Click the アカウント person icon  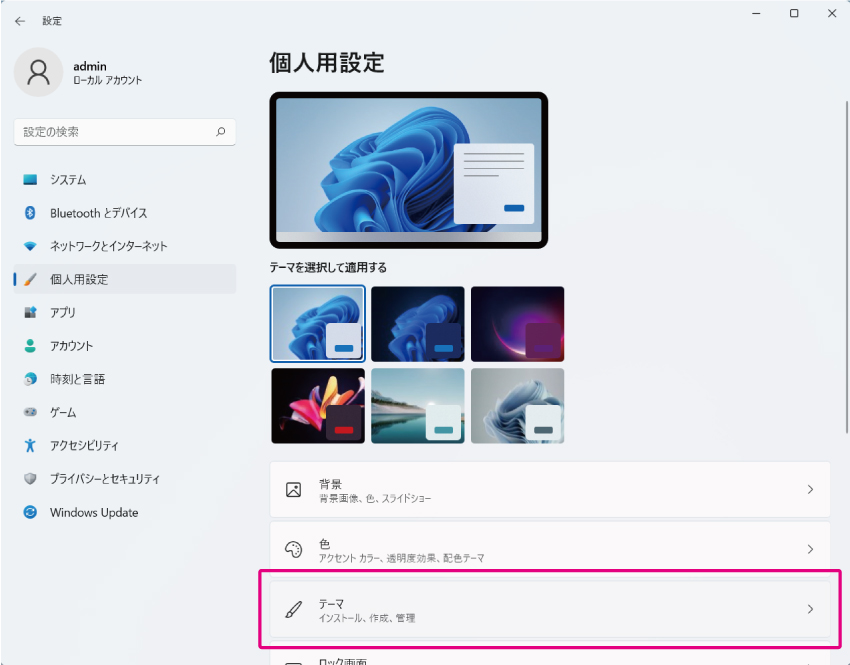coord(30,346)
